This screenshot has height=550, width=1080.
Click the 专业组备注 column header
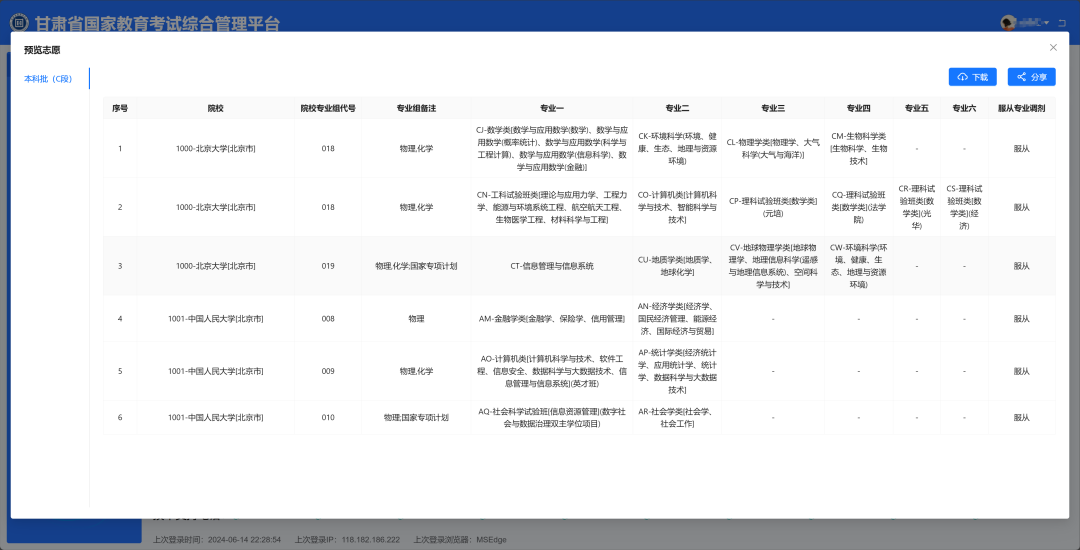(416, 108)
